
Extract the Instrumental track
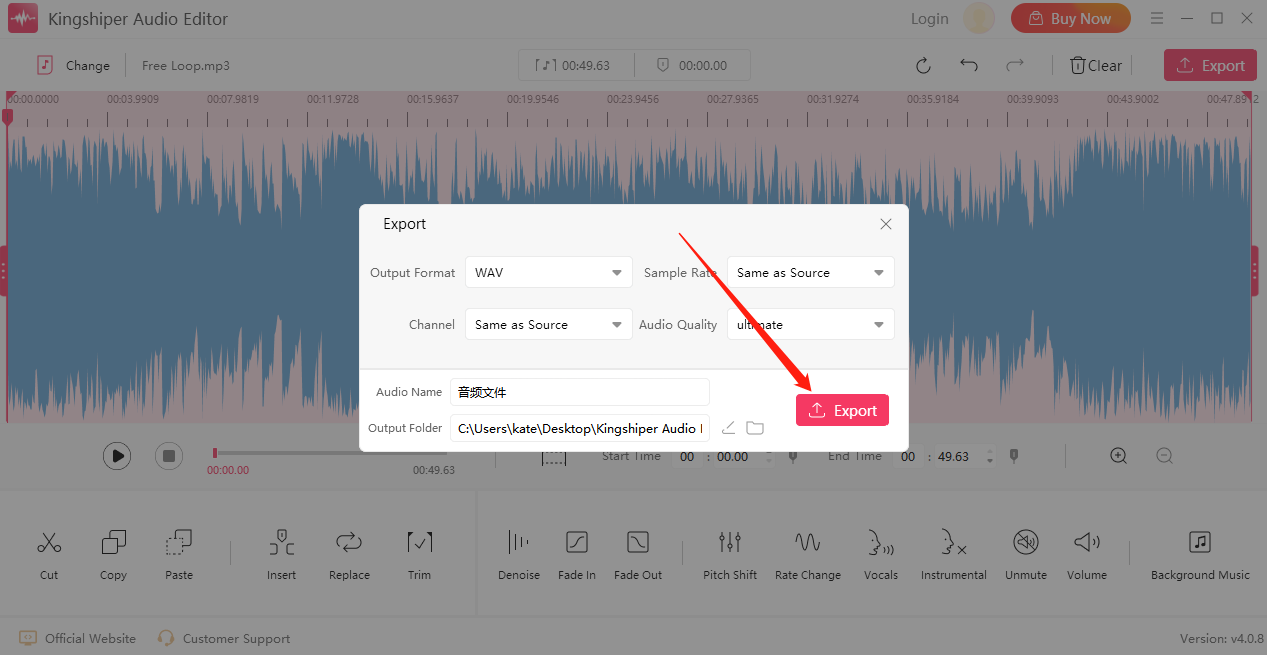[x=954, y=555]
